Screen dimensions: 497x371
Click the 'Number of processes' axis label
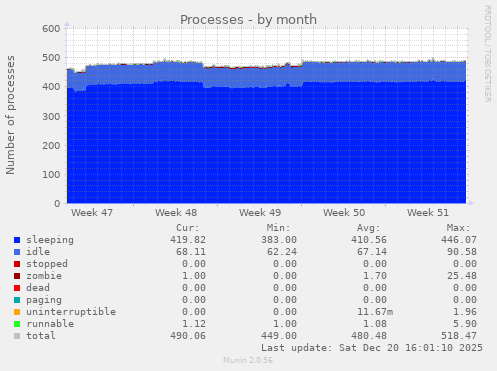(10, 115)
